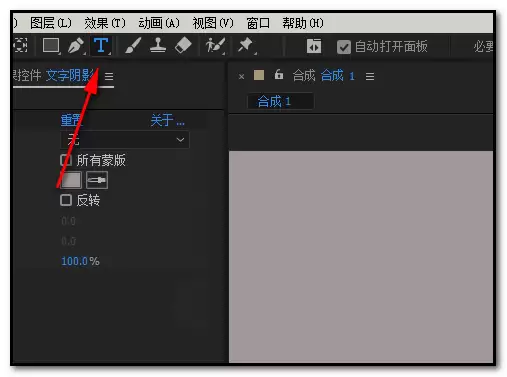Screen dimensions: 507x377
Task: Open the 窗口 menu
Action: [x=258, y=23]
